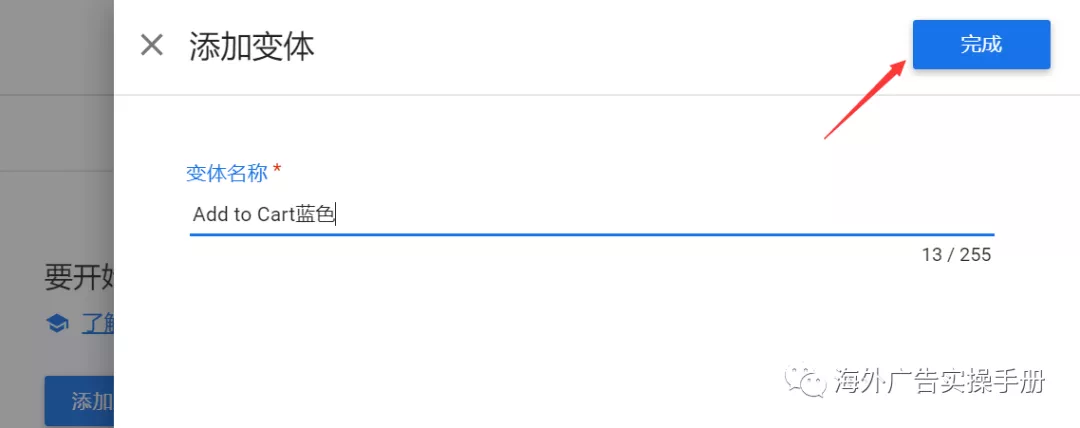Click the 变体名称 field label
Screen dimensions: 1080x428
[227, 173]
